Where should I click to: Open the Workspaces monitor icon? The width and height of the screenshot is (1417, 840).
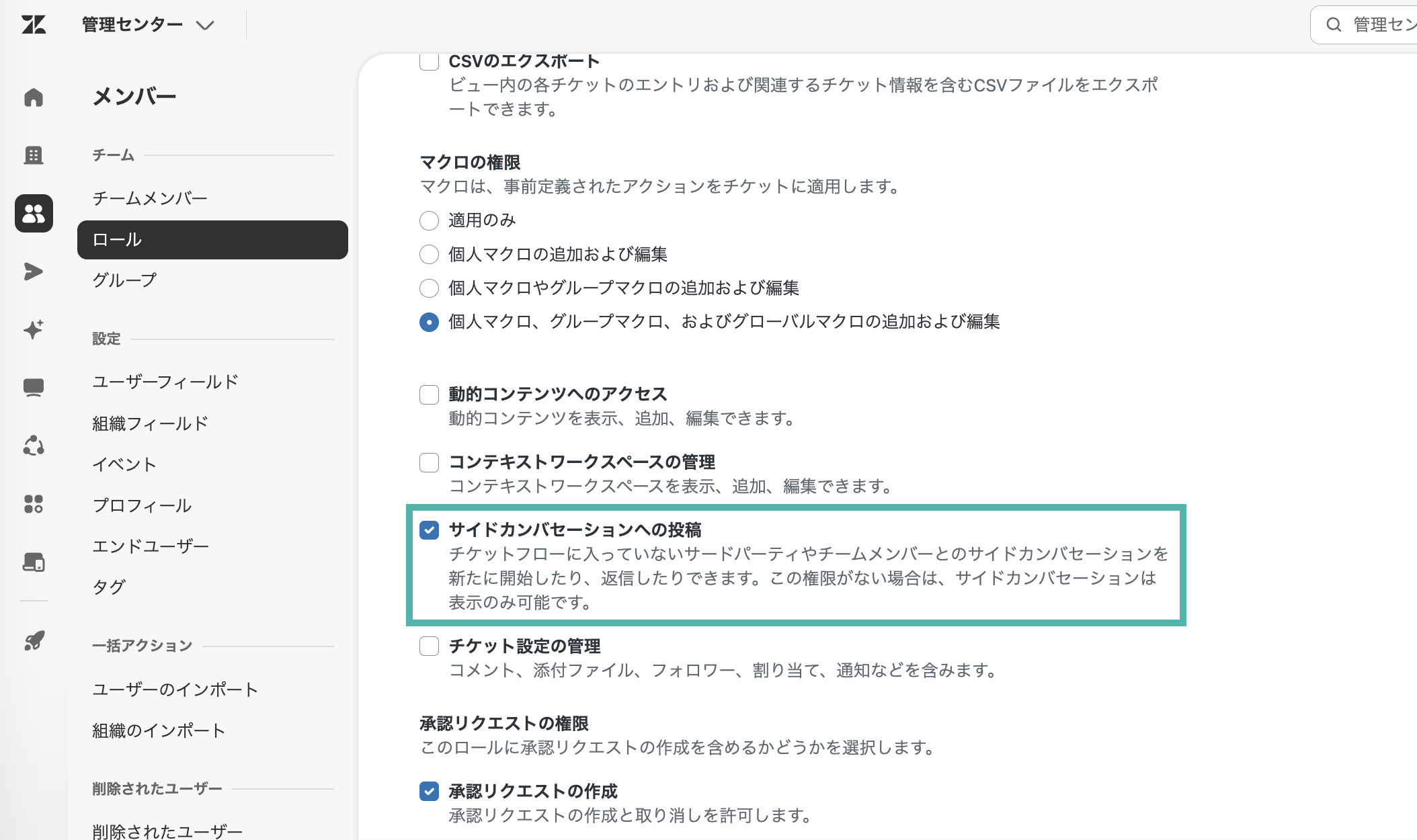pyautogui.click(x=34, y=388)
